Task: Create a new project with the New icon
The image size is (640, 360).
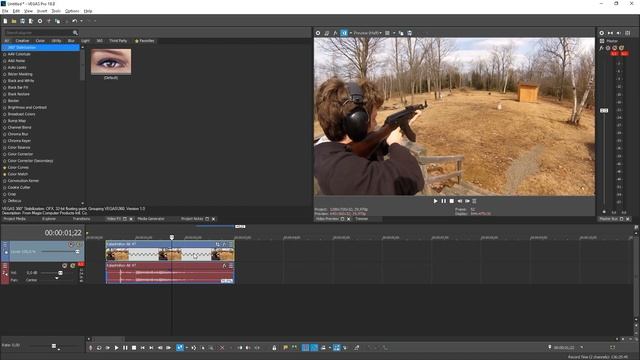Action: point(5,21)
